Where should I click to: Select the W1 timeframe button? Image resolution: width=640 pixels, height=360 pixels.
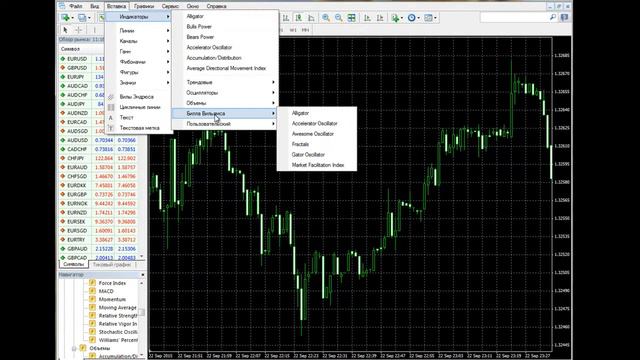pyautogui.click(x=293, y=30)
